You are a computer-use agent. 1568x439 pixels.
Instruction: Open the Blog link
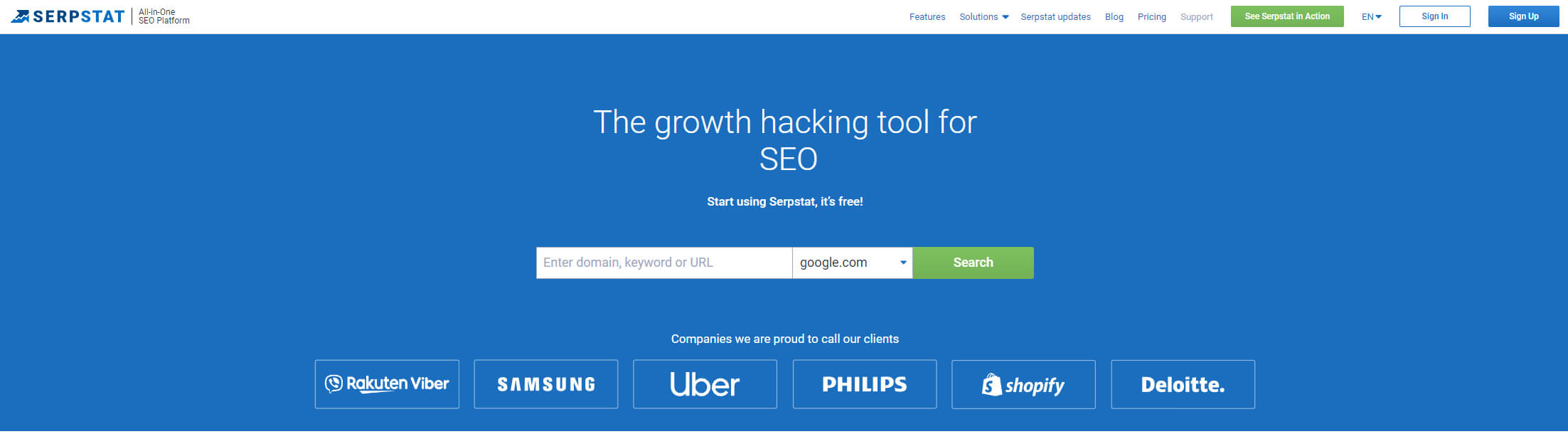(x=1114, y=16)
